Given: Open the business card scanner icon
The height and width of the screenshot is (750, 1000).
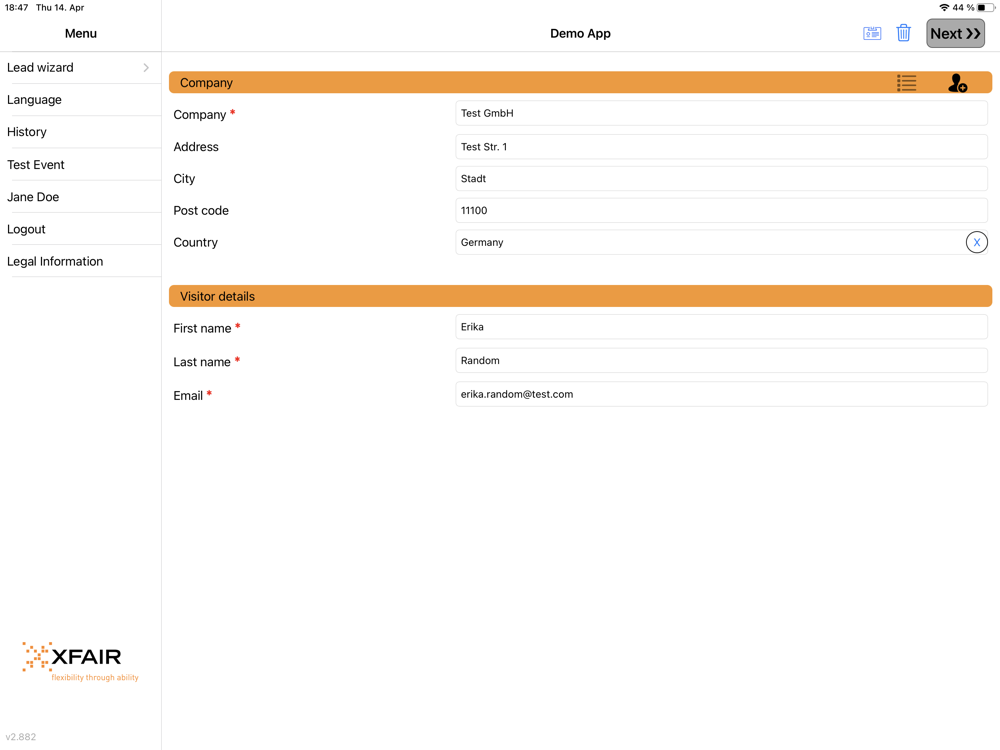Looking at the screenshot, I should [x=872, y=33].
